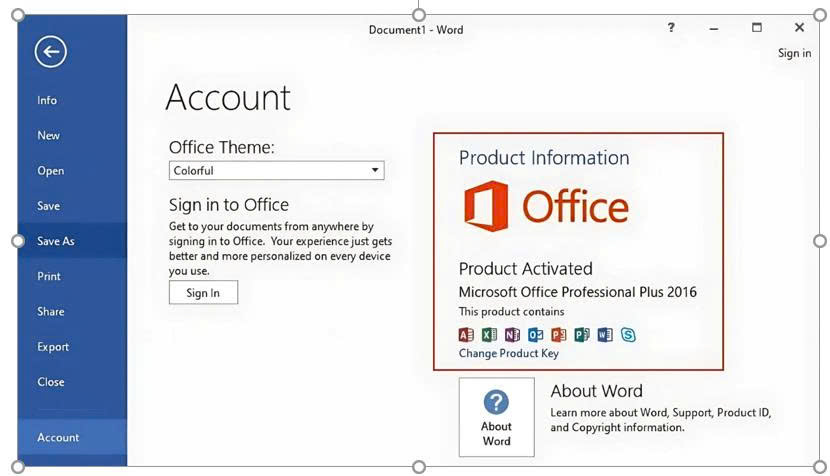Click the Document1 - Word title

(416, 30)
